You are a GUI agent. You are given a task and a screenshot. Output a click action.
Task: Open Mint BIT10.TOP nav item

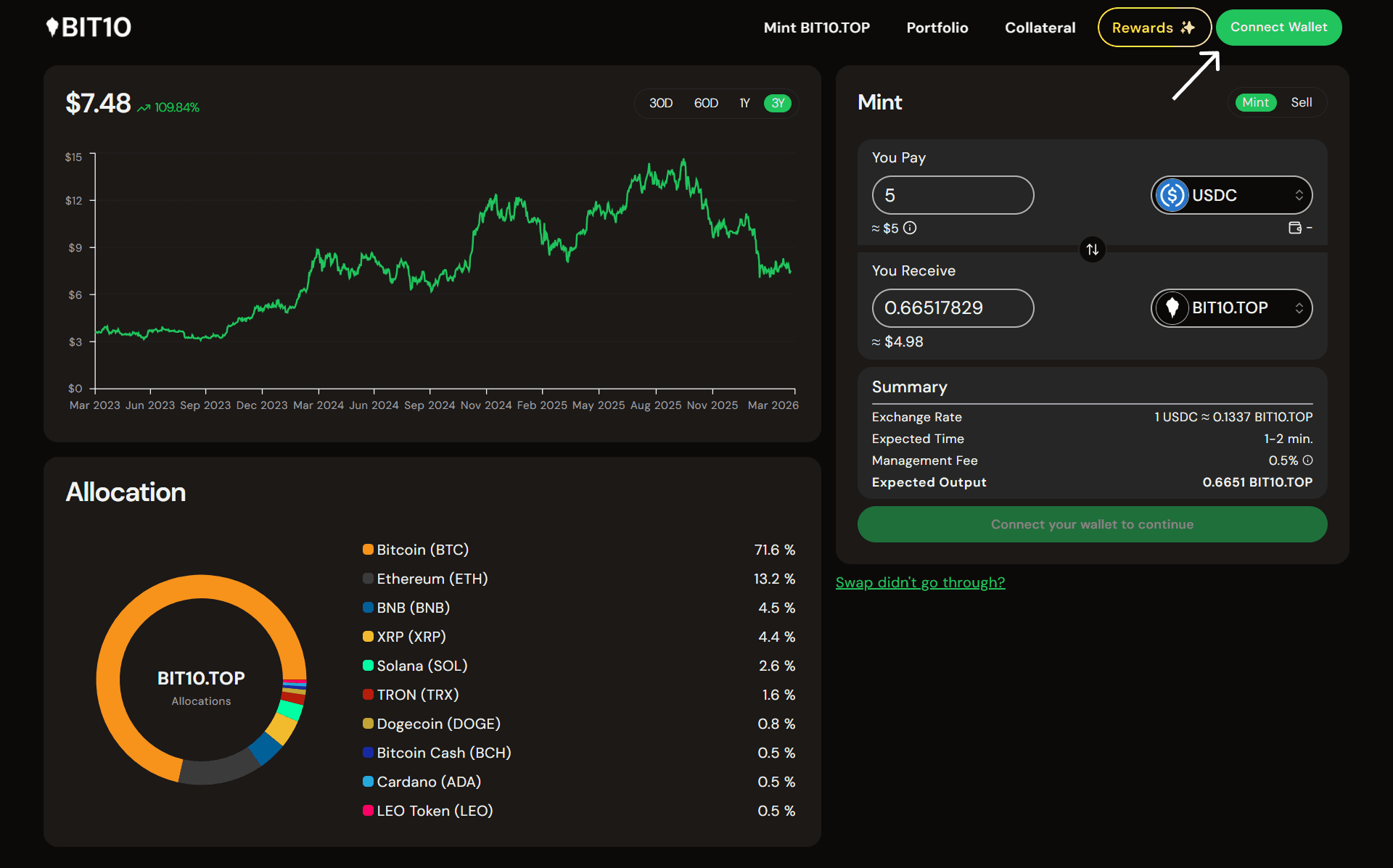click(816, 28)
